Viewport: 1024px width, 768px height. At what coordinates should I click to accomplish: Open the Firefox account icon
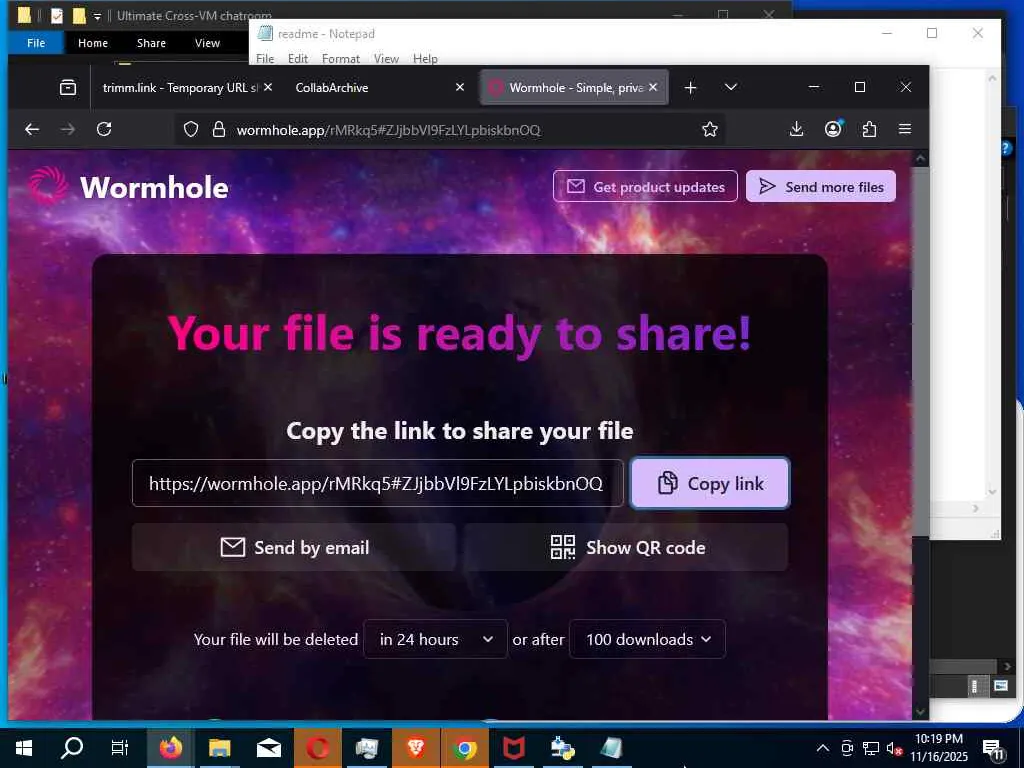click(x=833, y=129)
